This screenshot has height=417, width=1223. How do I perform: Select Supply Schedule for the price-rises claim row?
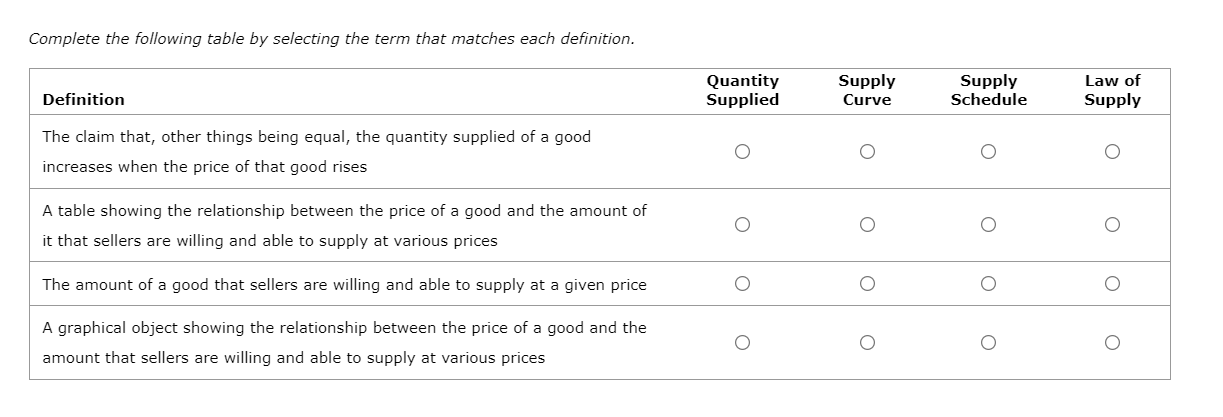pyautogui.click(x=988, y=152)
